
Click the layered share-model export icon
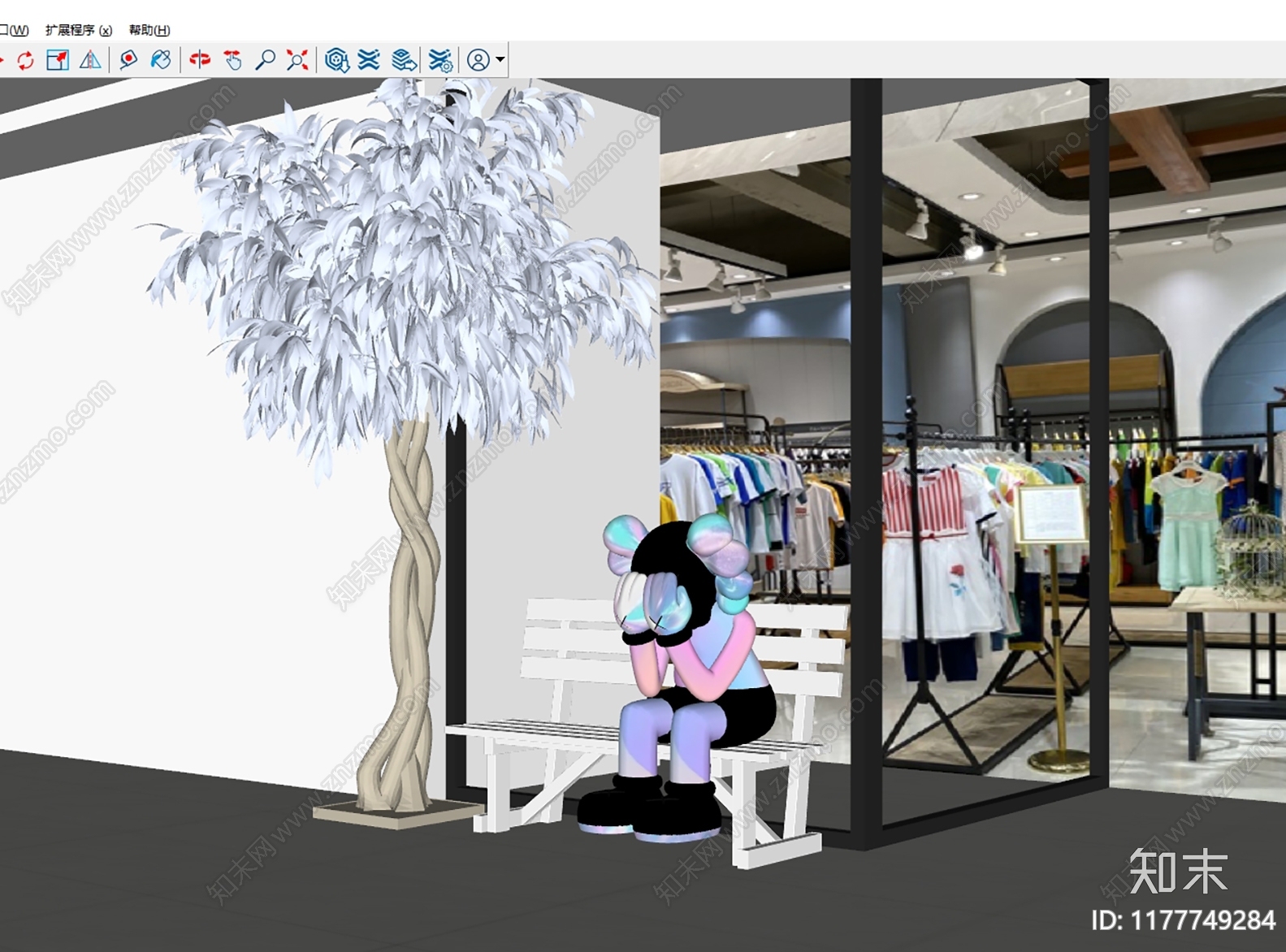pyautogui.click(x=404, y=60)
